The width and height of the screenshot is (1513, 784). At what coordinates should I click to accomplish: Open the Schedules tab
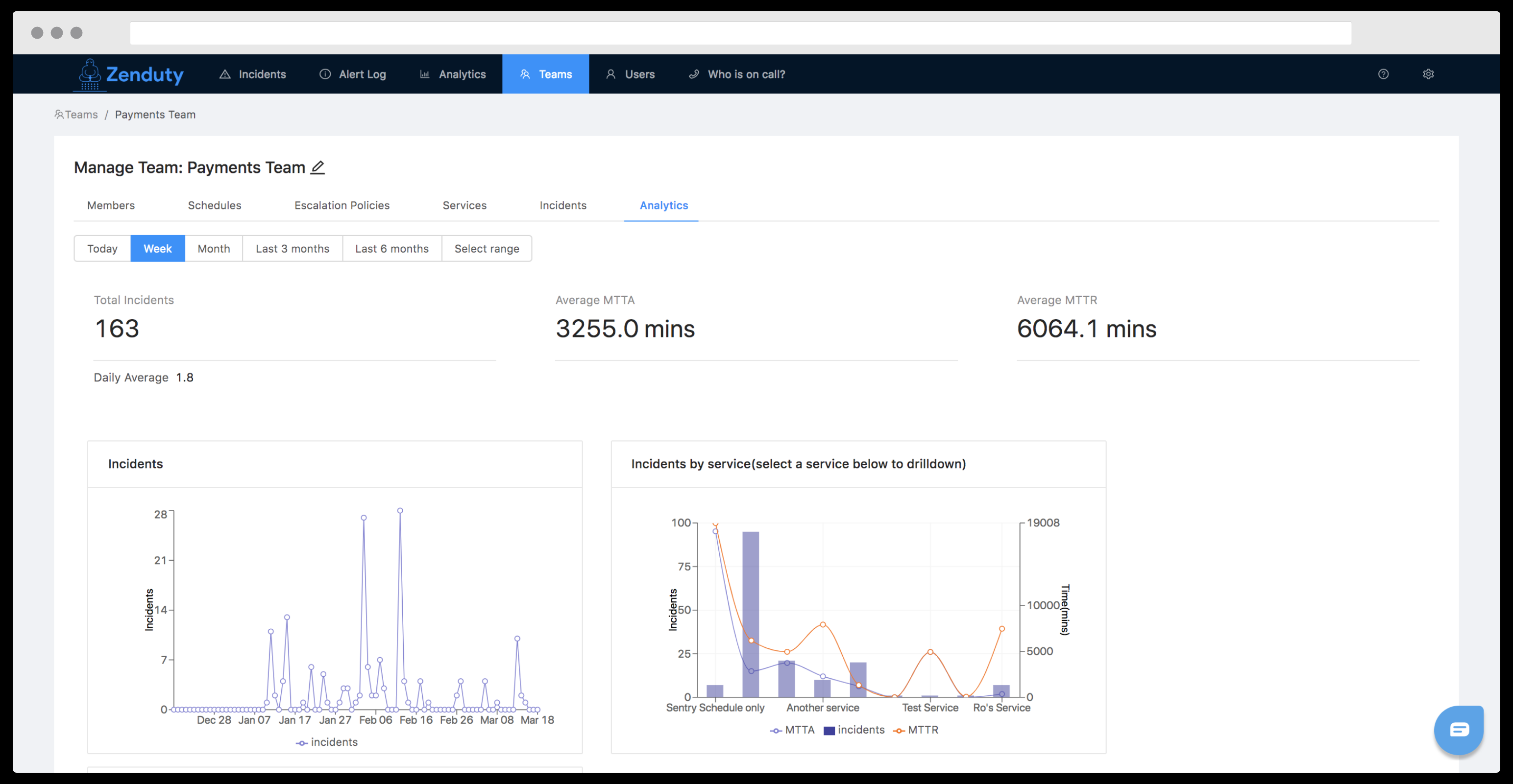(215, 205)
